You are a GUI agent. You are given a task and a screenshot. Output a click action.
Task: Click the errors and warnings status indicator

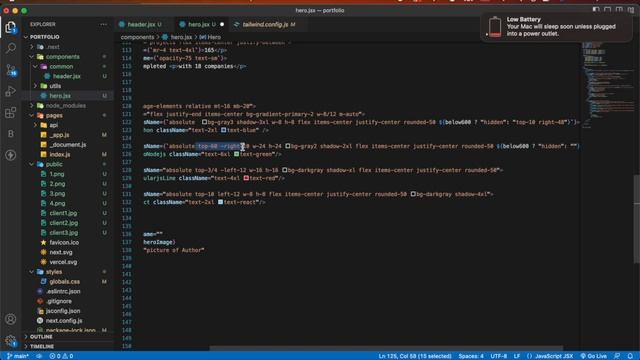click(61, 356)
